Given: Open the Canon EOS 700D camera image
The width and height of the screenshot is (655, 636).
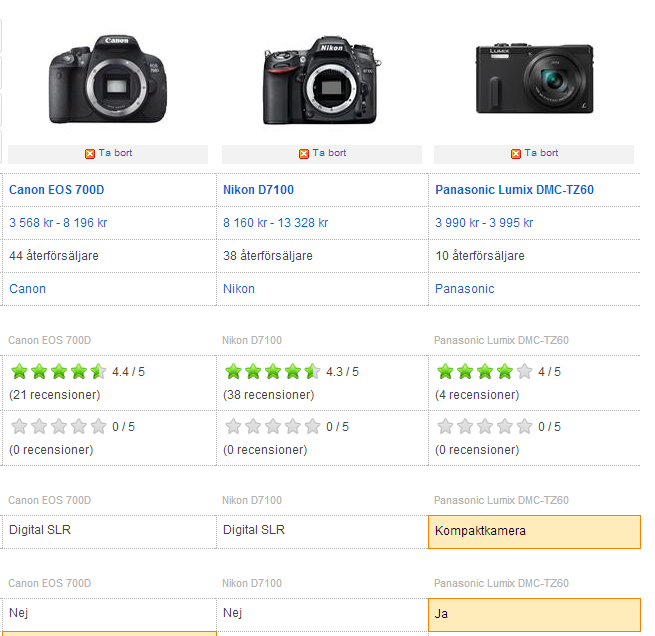Looking at the screenshot, I should pos(108,79).
